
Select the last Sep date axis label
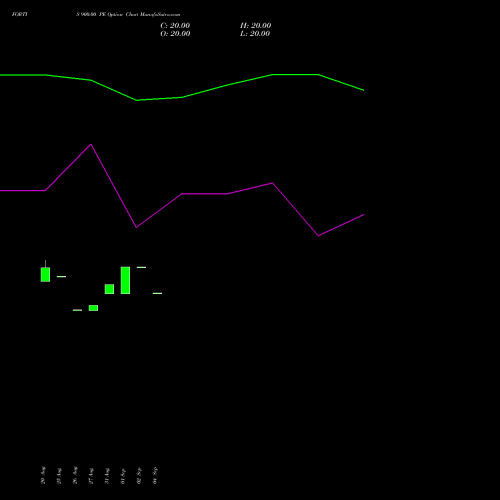pos(155,476)
